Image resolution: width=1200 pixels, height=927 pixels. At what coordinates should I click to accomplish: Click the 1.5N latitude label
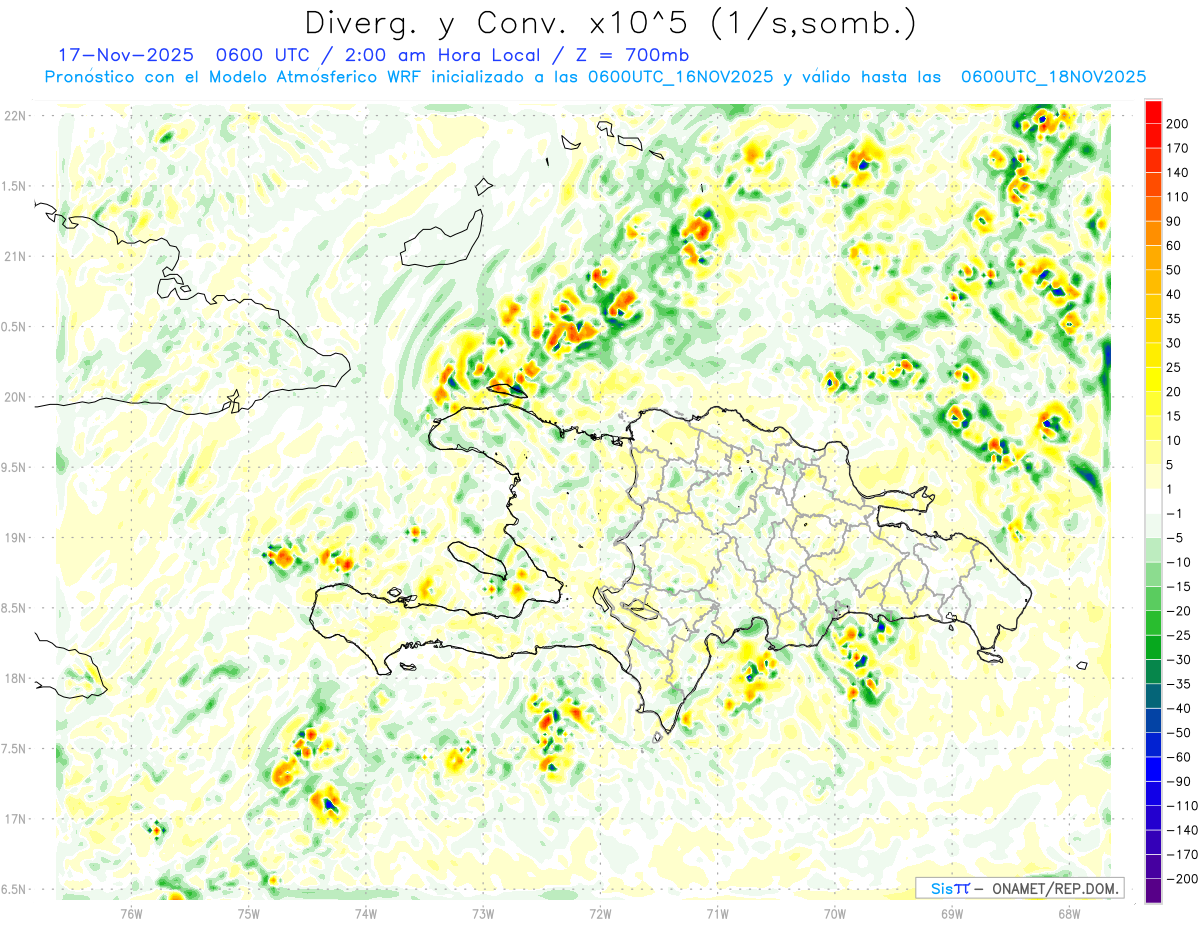click(14, 186)
